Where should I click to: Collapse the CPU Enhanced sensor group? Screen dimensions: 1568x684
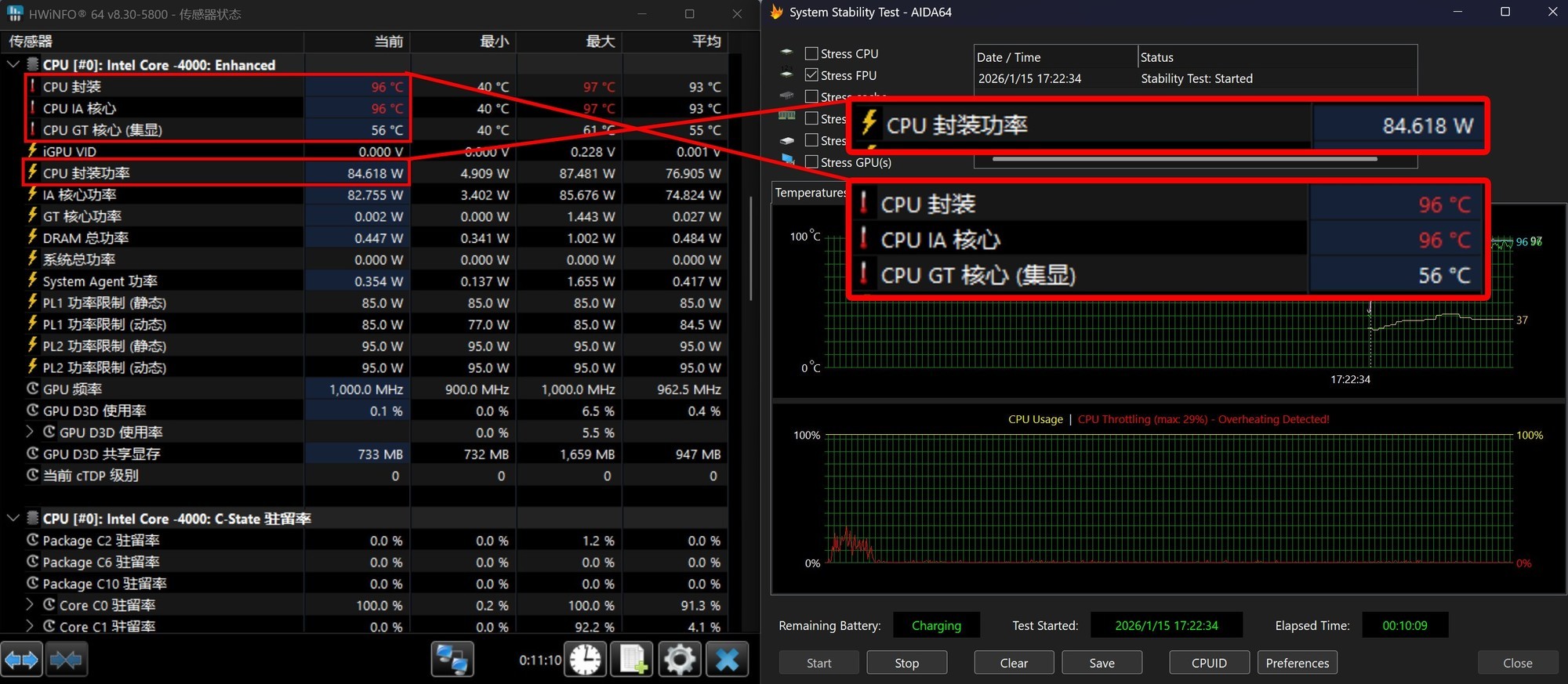coord(13,64)
